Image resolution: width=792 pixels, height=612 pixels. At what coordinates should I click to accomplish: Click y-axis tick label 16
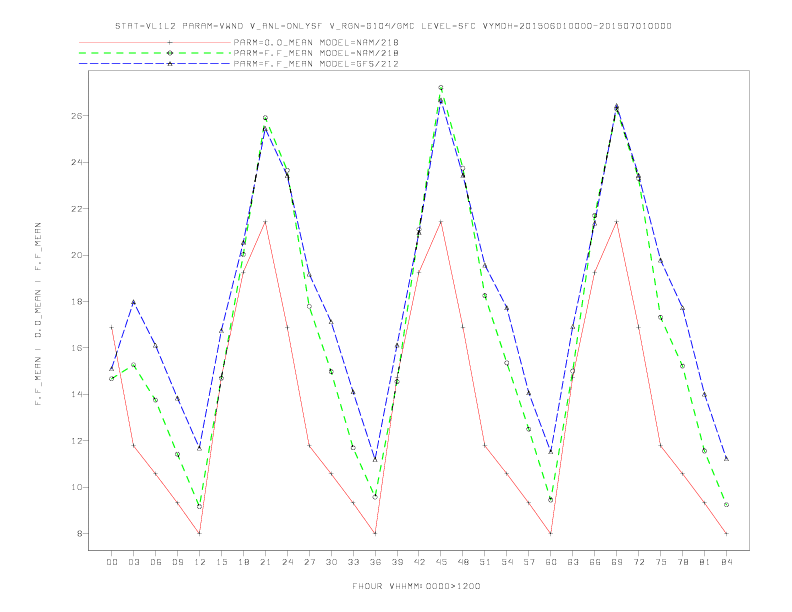coord(76,348)
